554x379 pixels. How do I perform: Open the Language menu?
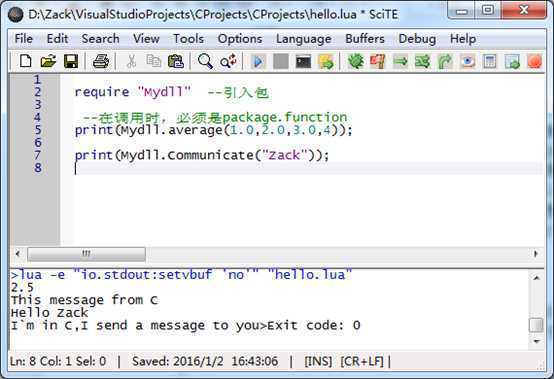pos(303,39)
